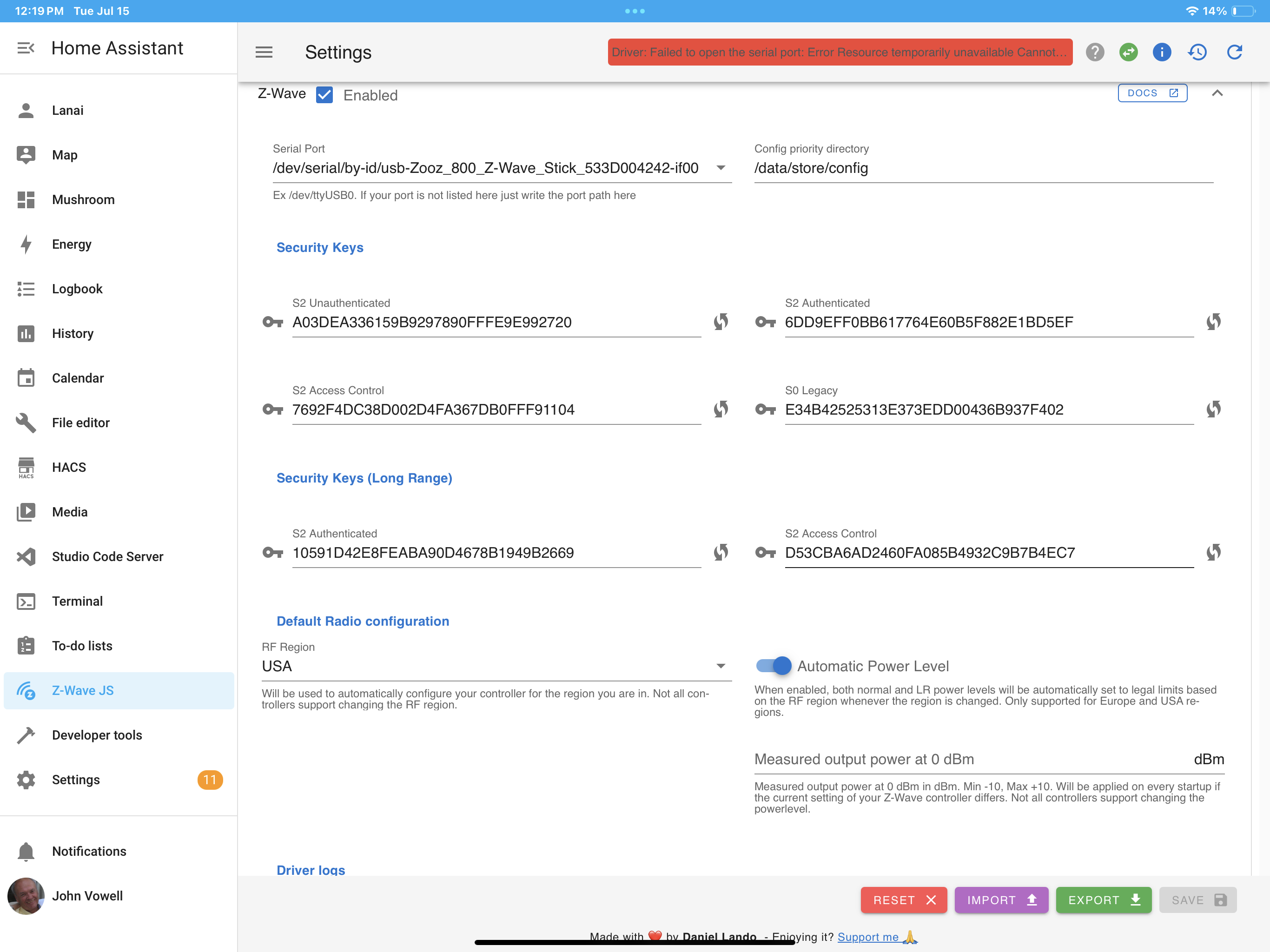Open the DOCS link button
This screenshot has width=1270, height=952.
(1152, 93)
